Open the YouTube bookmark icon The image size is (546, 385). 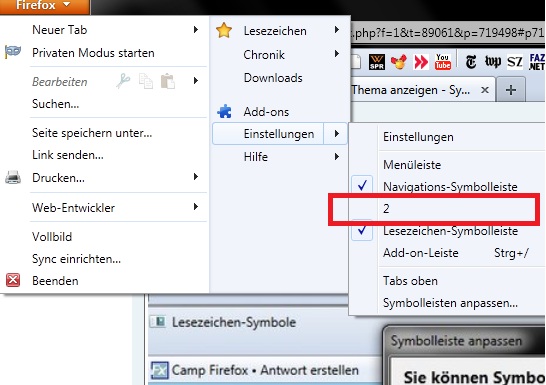click(443, 62)
